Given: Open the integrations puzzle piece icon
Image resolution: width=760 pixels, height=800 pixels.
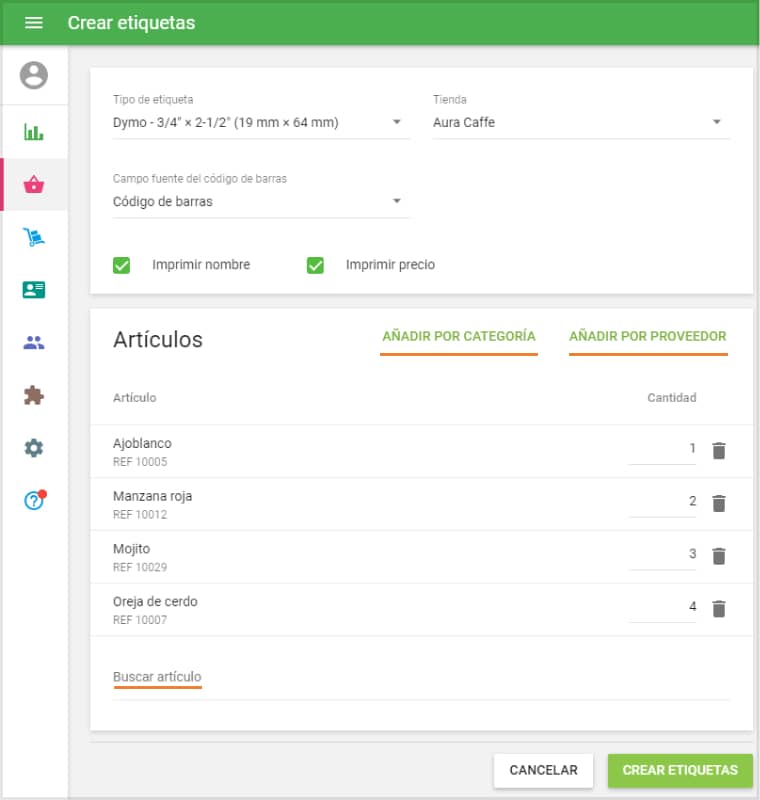Looking at the screenshot, I should (x=34, y=395).
